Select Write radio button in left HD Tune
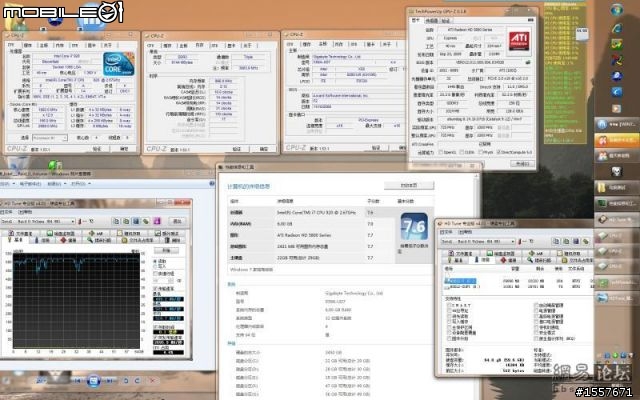640x400 pixels. tap(156, 266)
